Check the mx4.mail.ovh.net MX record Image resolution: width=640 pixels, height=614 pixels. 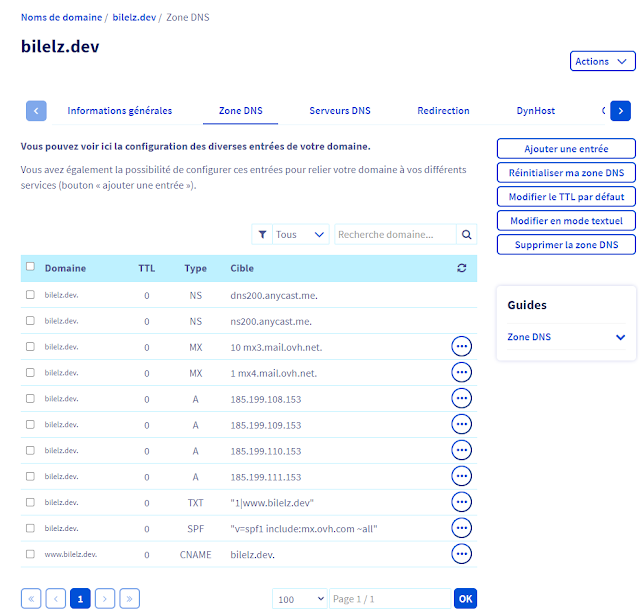tap(30, 372)
